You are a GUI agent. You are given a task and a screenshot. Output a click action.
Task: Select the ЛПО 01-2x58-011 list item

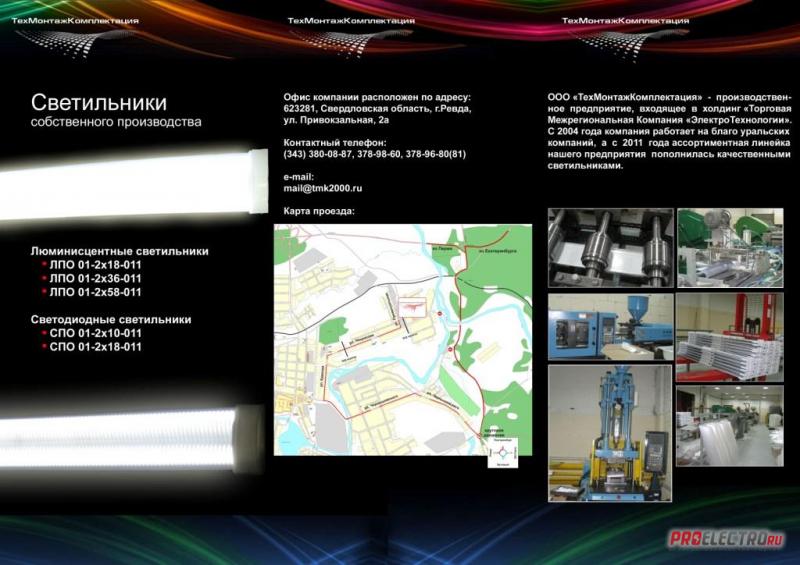pos(95,292)
